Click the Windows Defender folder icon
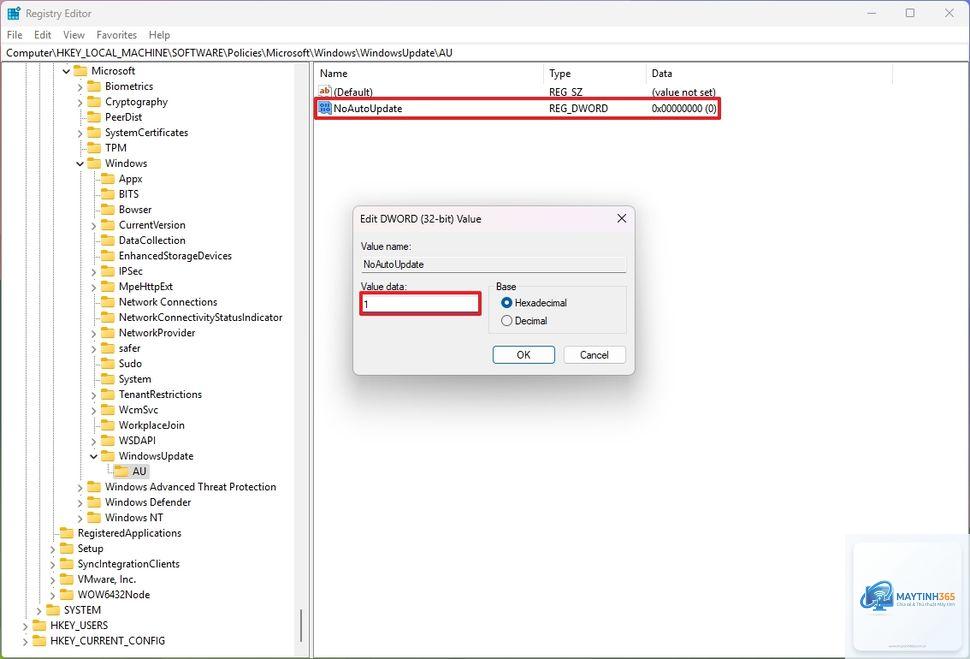 tap(95, 502)
